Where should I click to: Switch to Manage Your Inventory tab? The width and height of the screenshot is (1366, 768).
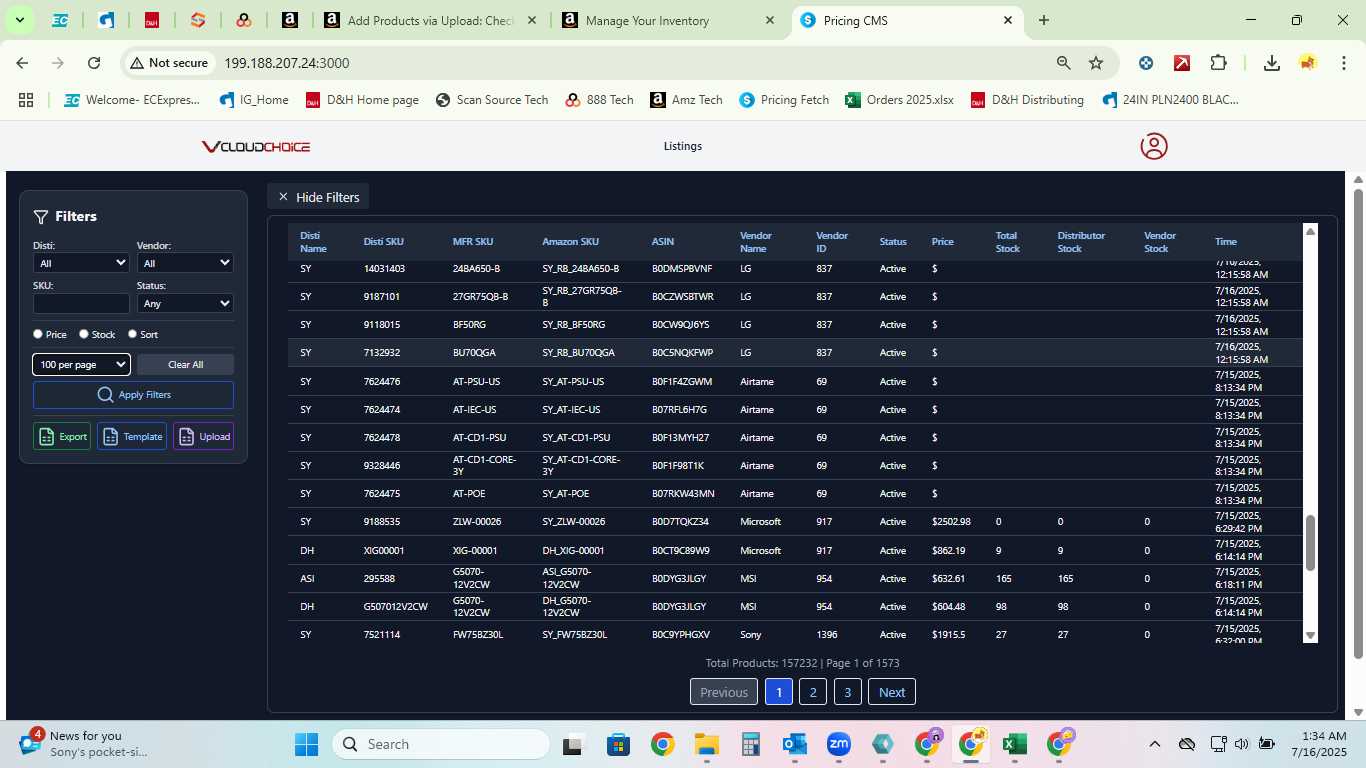pos(669,20)
